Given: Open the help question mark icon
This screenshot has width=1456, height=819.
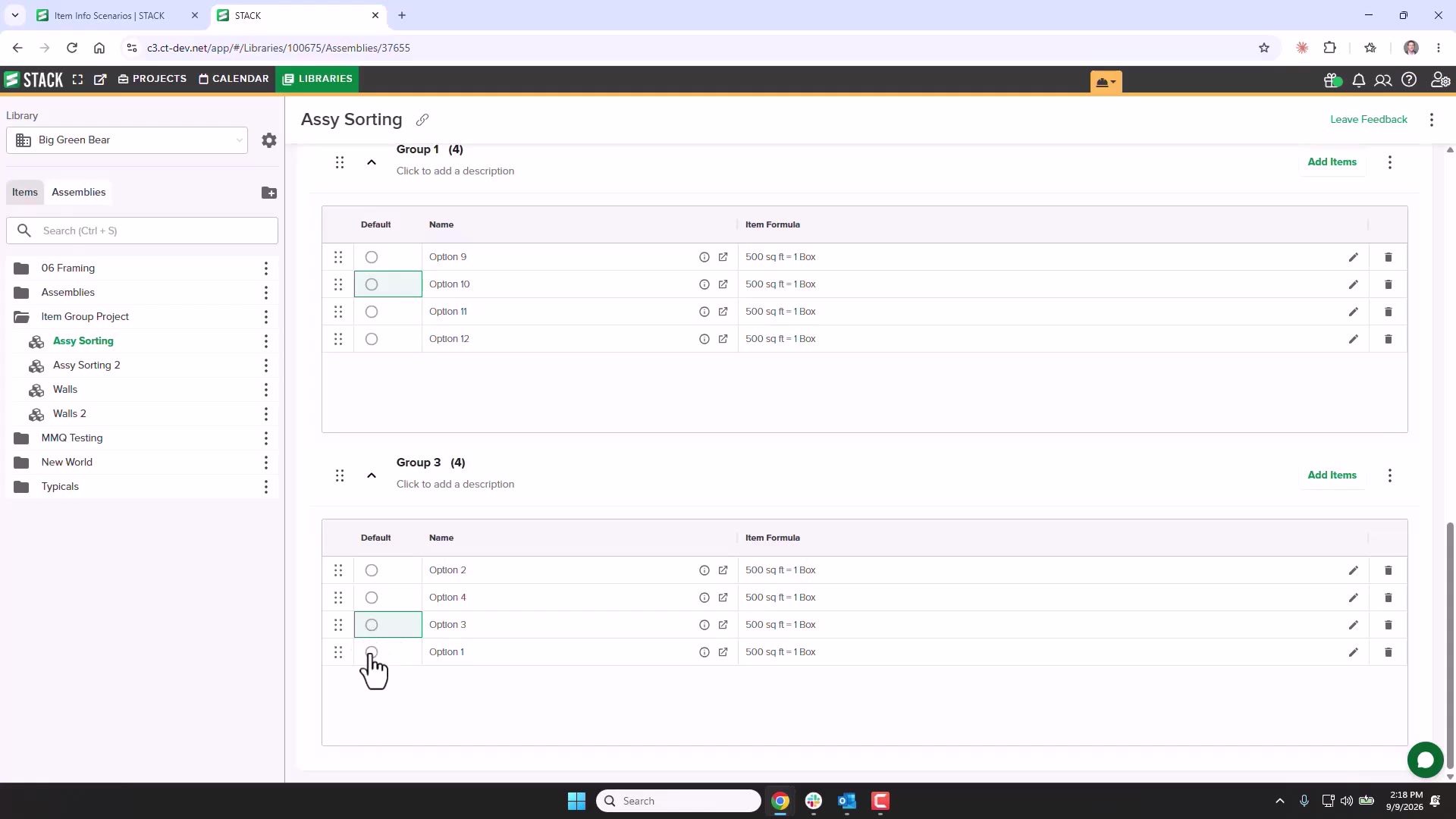Looking at the screenshot, I should (1409, 80).
